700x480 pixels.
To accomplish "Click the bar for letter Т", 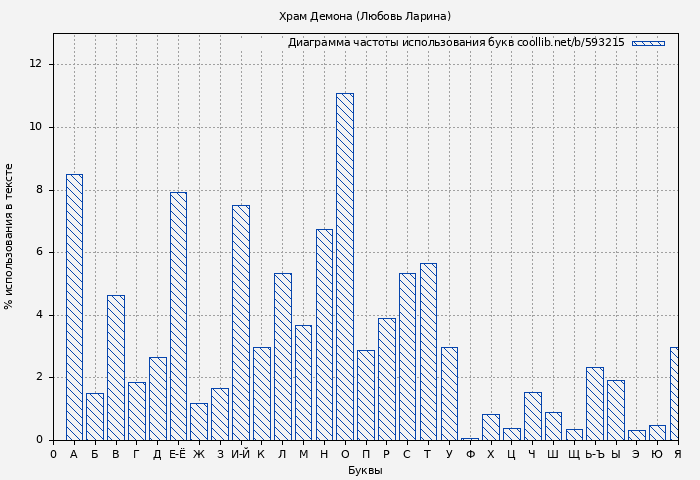I will pyautogui.click(x=428, y=351).
